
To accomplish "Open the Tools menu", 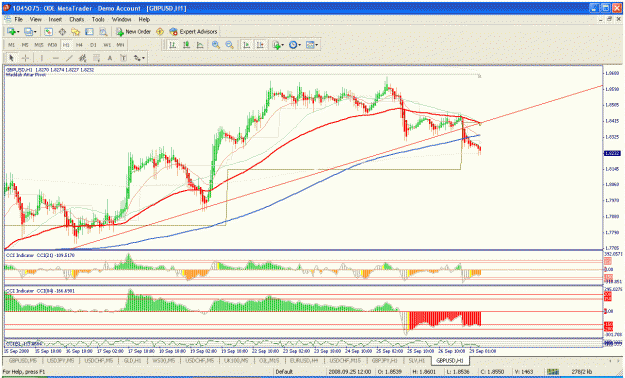I will point(98,19).
